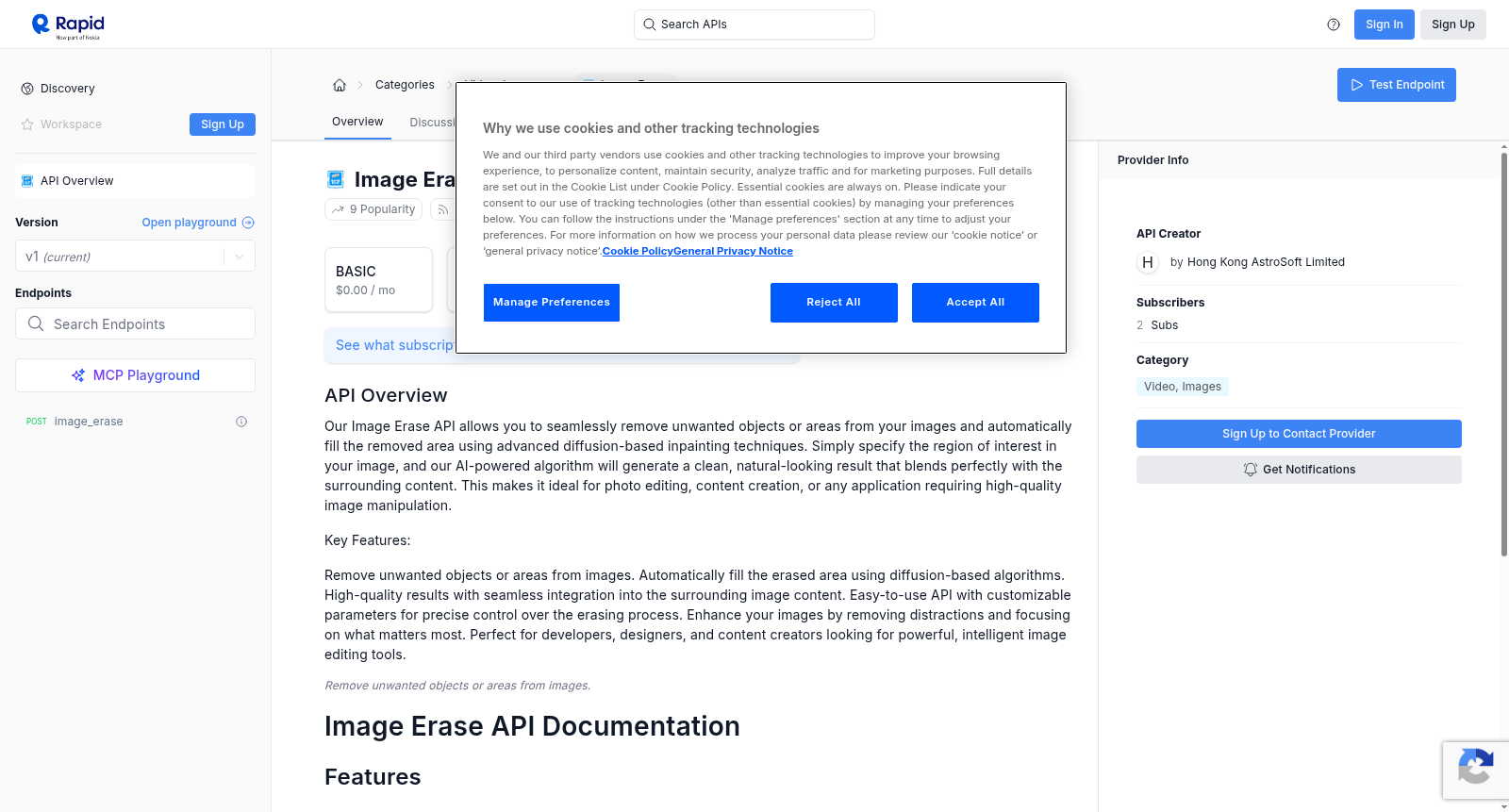Image resolution: width=1509 pixels, height=812 pixels.
Task: Open Categories breadcrumb
Action: (405, 85)
